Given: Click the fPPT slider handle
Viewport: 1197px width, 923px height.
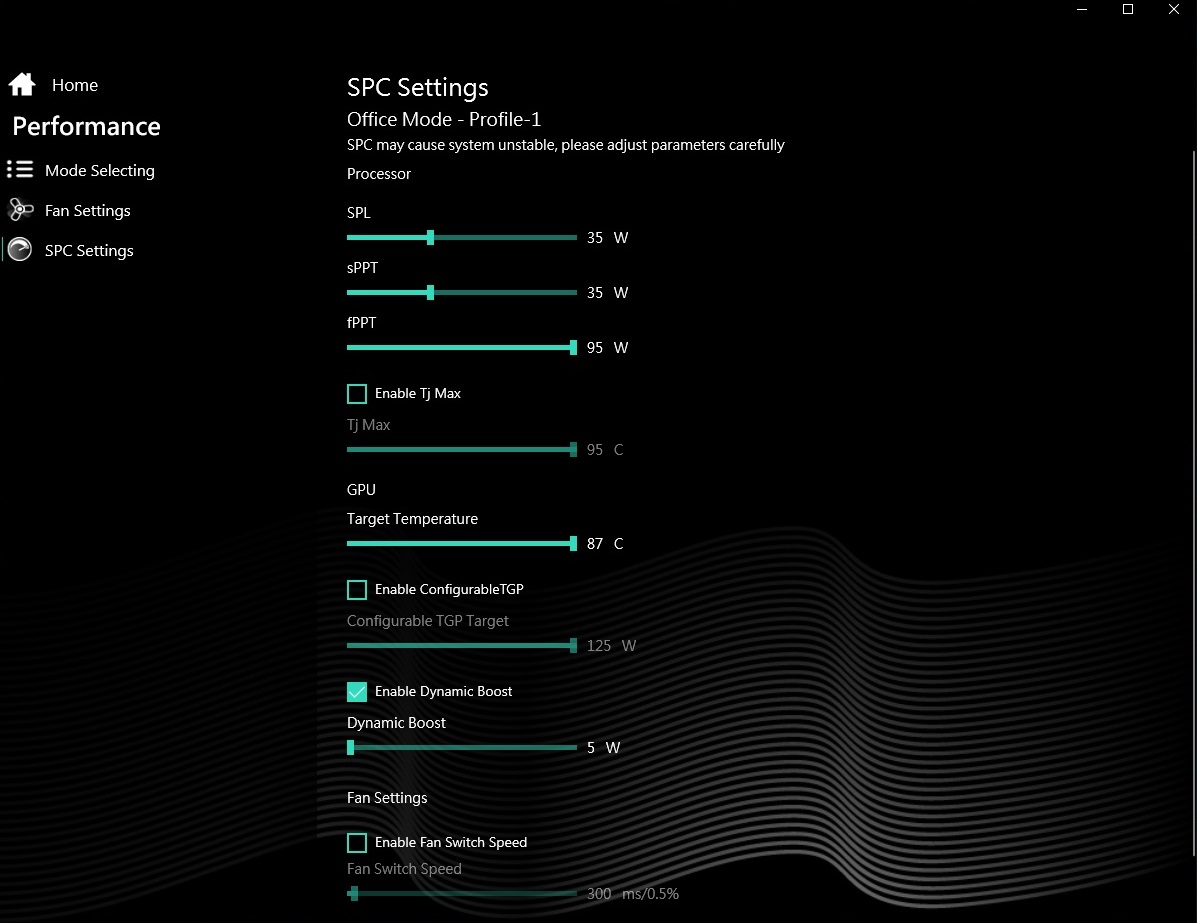Looking at the screenshot, I should (573, 348).
